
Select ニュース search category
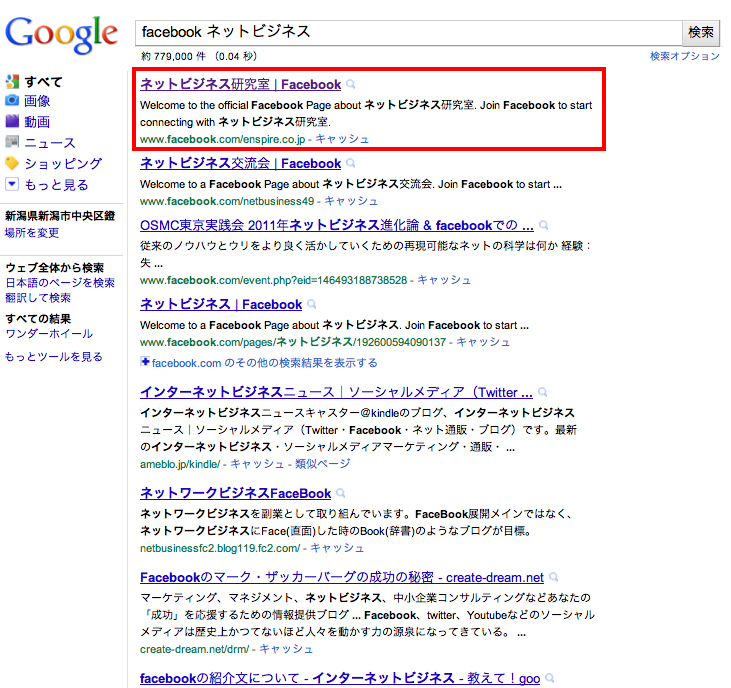tap(49, 143)
